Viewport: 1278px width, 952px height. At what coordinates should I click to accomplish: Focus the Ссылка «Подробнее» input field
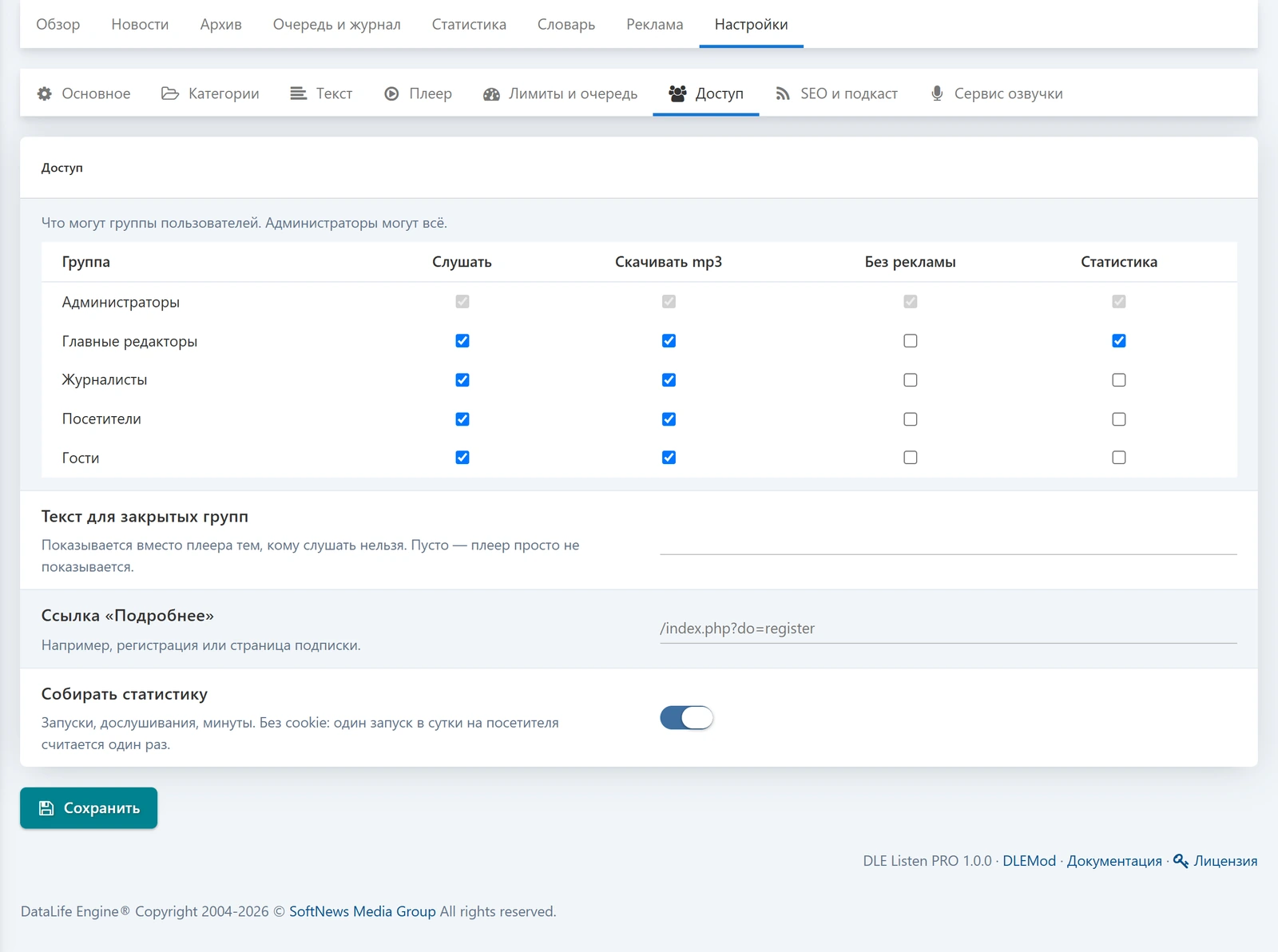[948, 629]
